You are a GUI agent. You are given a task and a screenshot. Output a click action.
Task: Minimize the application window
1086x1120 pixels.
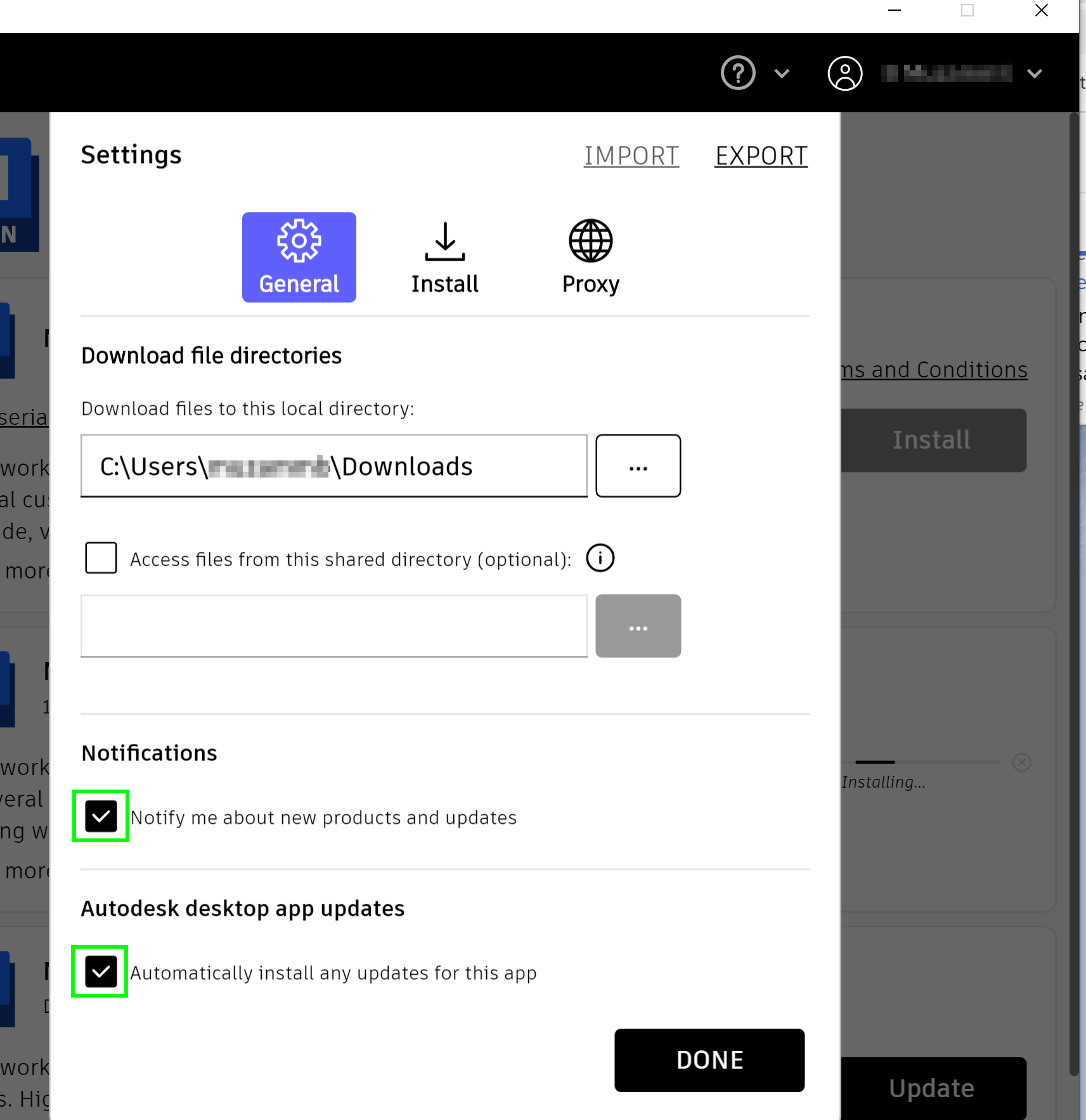click(895, 11)
